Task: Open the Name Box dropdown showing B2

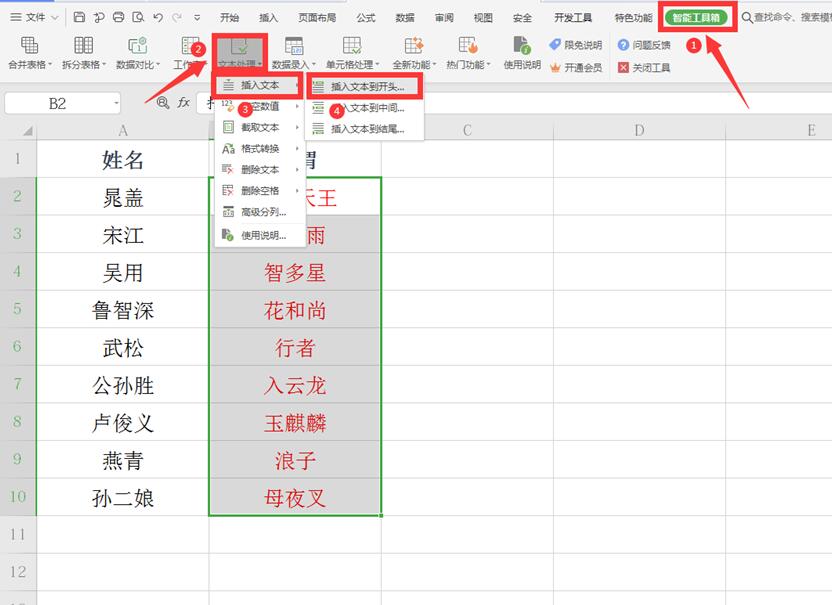Action: point(116,103)
